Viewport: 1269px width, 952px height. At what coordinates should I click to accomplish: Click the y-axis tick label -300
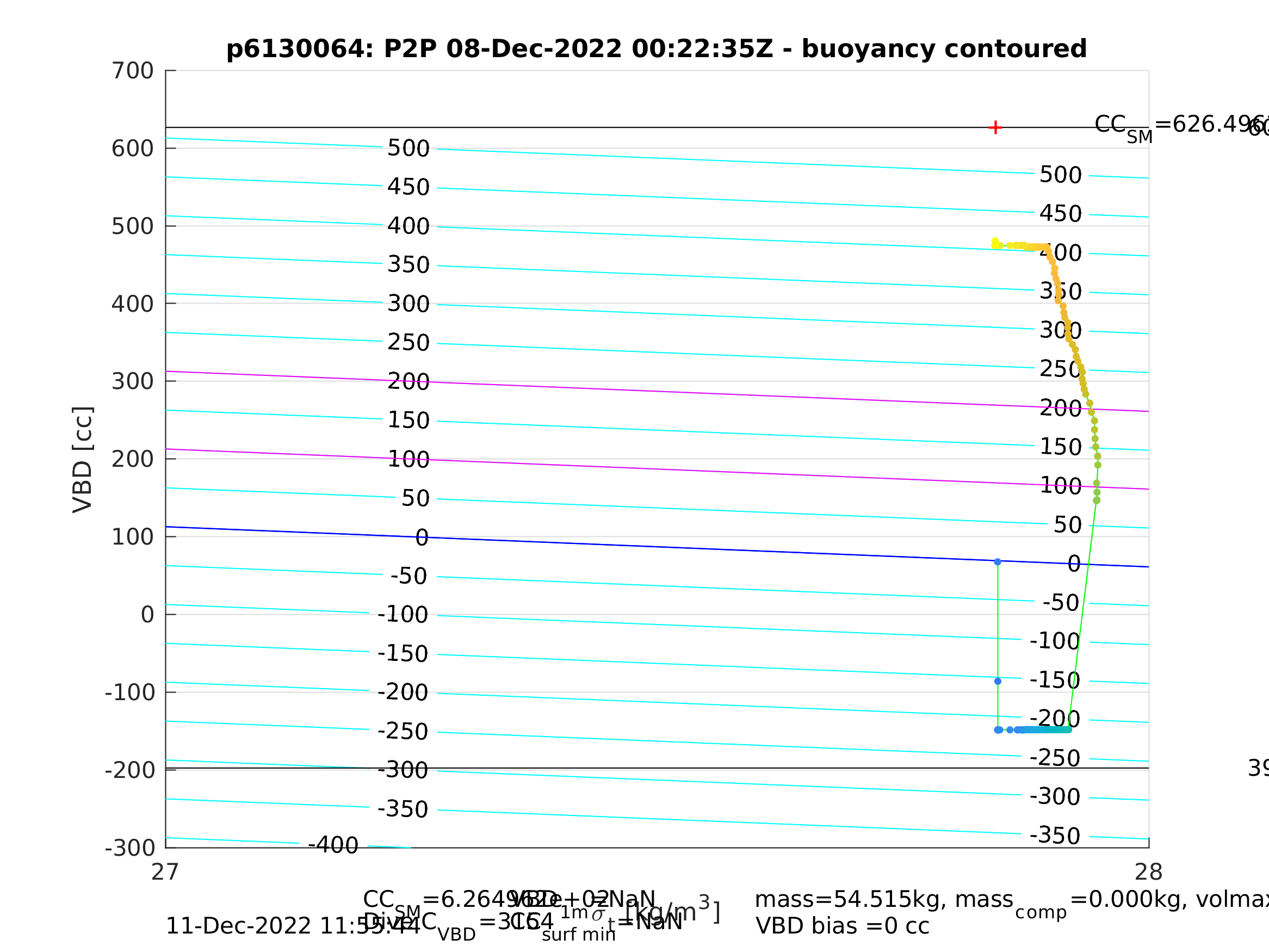(129, 848)
